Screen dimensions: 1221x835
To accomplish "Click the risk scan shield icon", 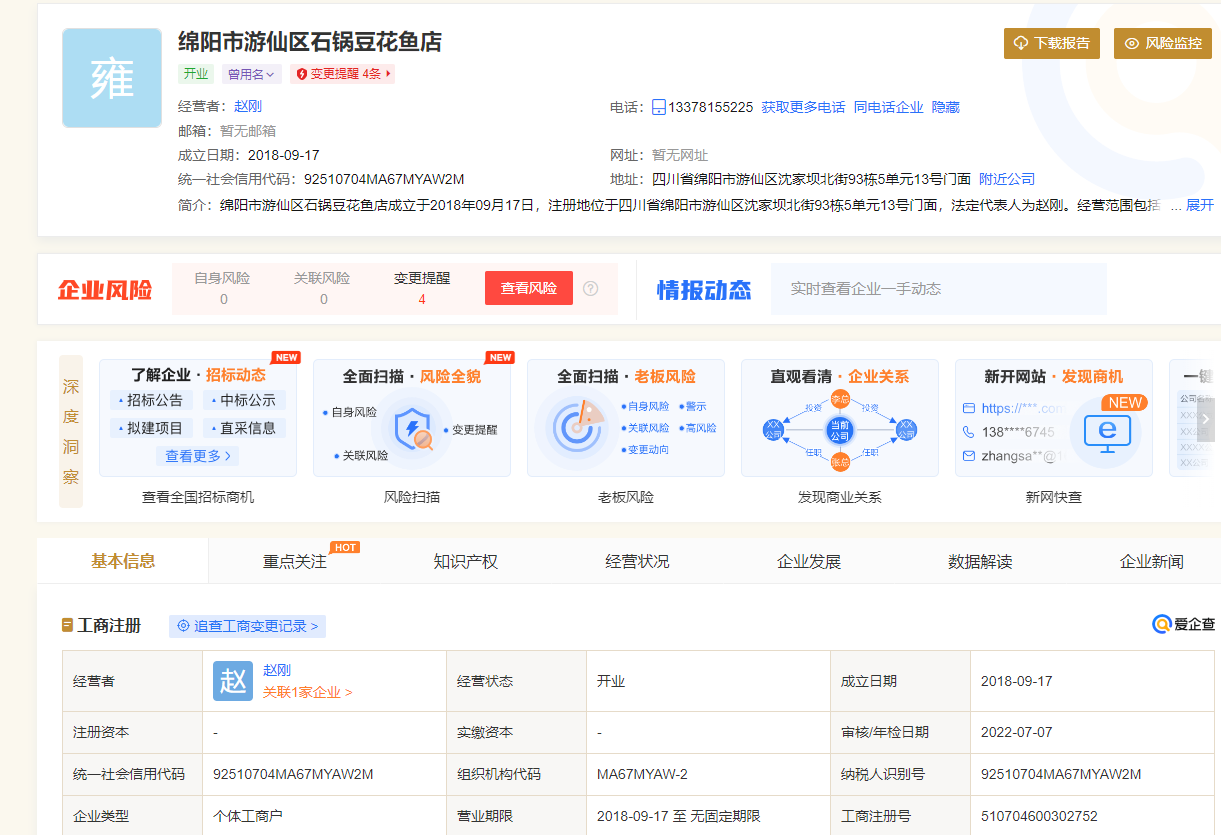I will (x=411, y=428).
